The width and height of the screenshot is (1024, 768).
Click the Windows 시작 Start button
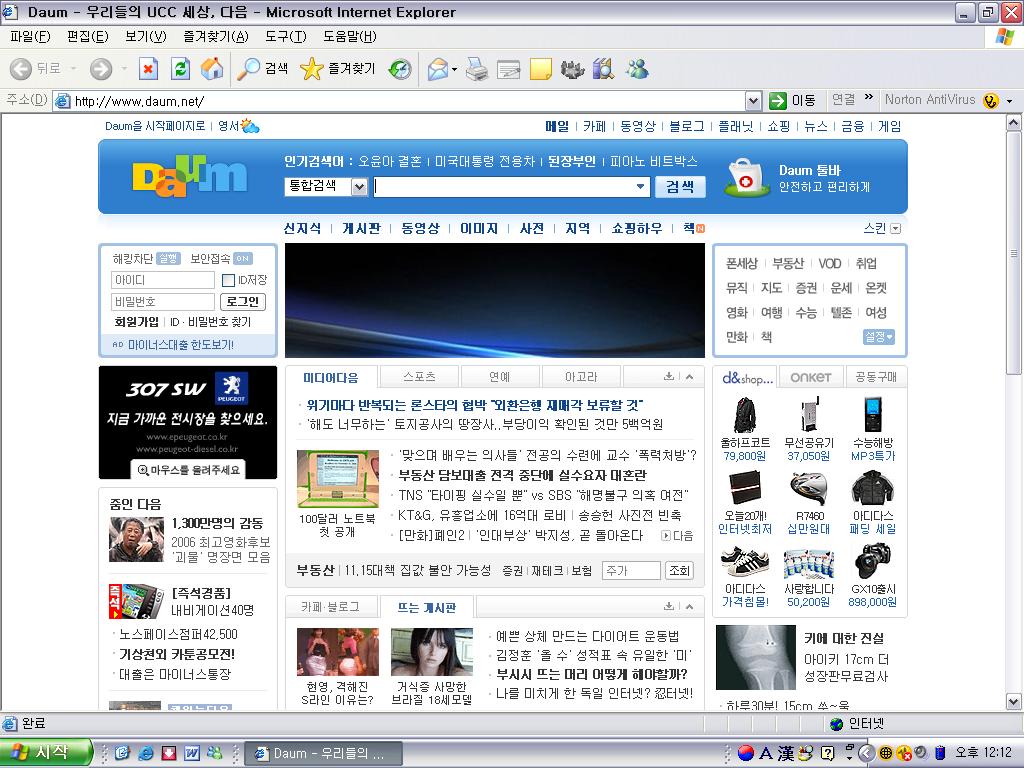pos(46,752)
